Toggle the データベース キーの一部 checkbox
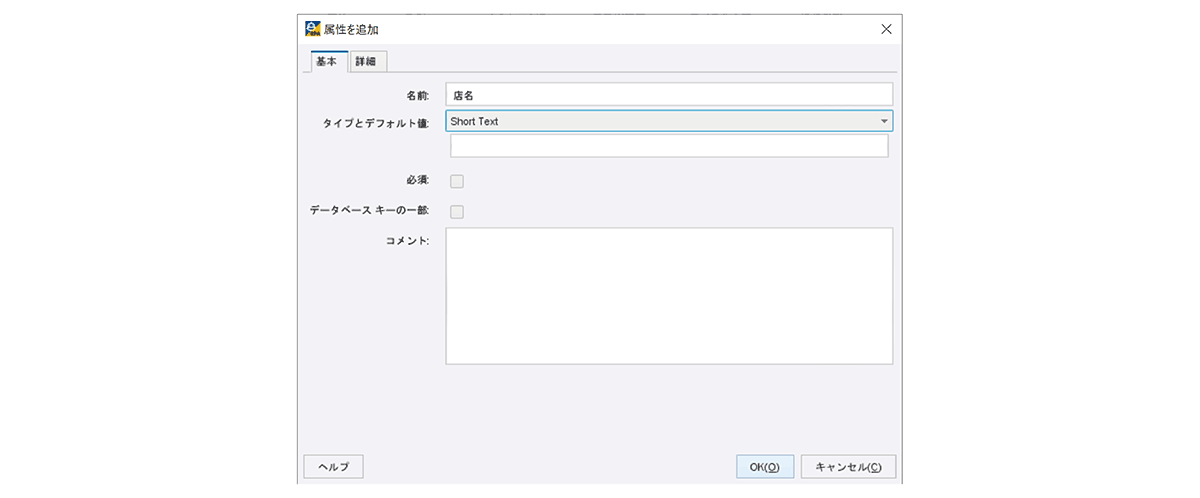The height and width of the screenshot is (498, 1200). (x=457, y=211)
